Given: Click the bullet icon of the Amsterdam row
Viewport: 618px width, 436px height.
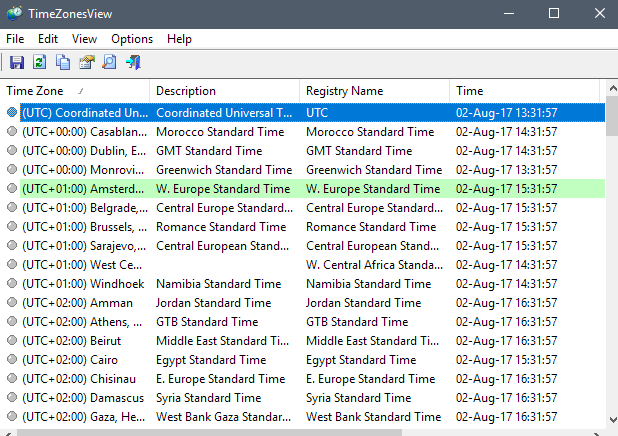Looking at the screenshot, I should pyautogui.click(x=12, y=188).
